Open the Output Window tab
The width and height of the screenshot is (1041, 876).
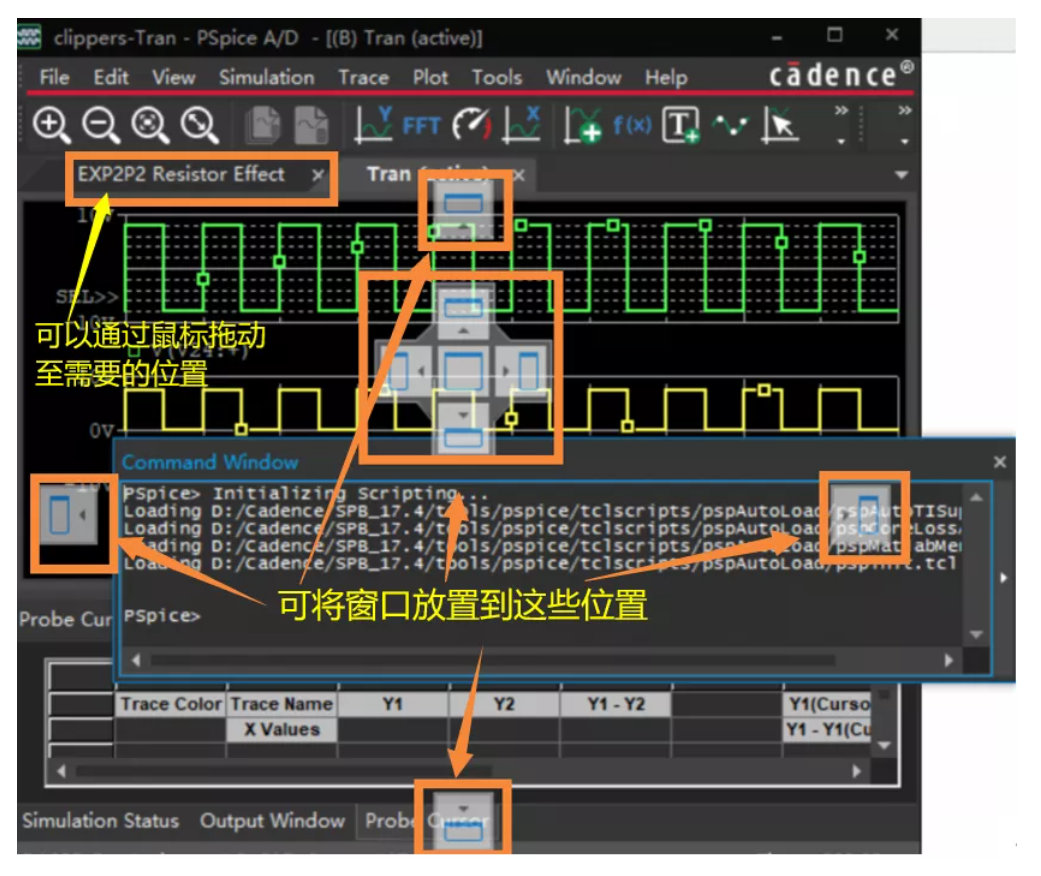[272, 821]
